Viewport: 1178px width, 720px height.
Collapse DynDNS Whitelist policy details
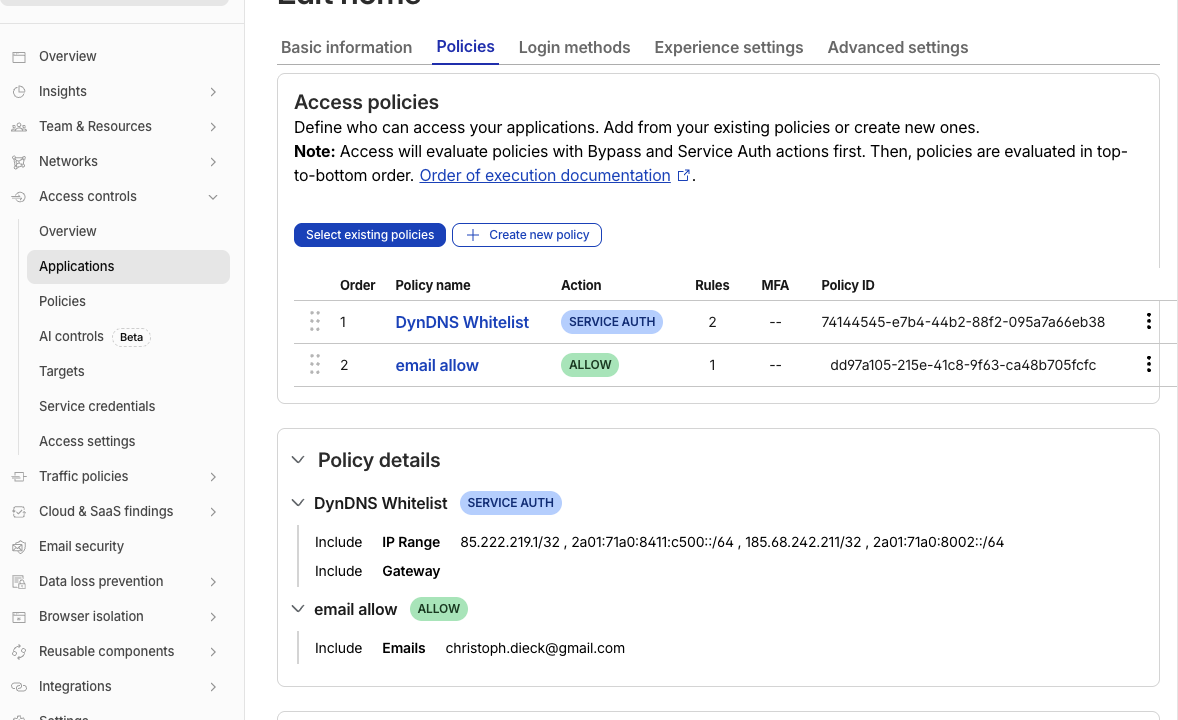pos(298,503)
